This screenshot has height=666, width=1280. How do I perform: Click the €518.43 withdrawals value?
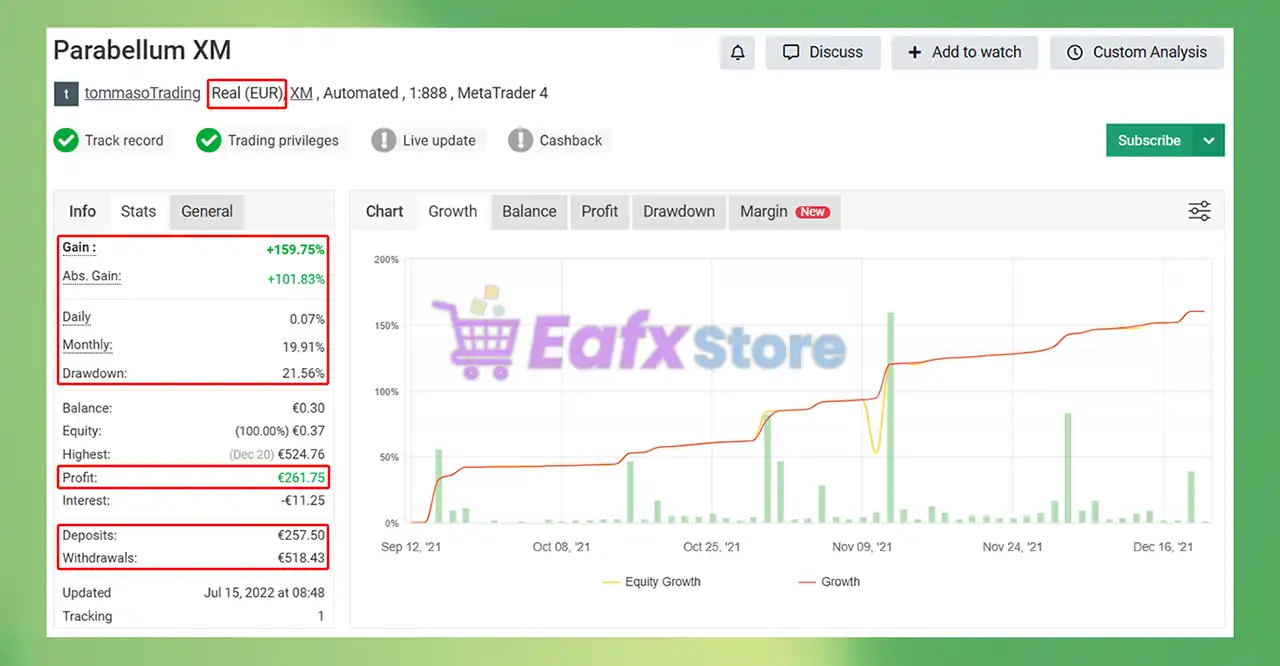pyautogui.click(x=301, y=558)
